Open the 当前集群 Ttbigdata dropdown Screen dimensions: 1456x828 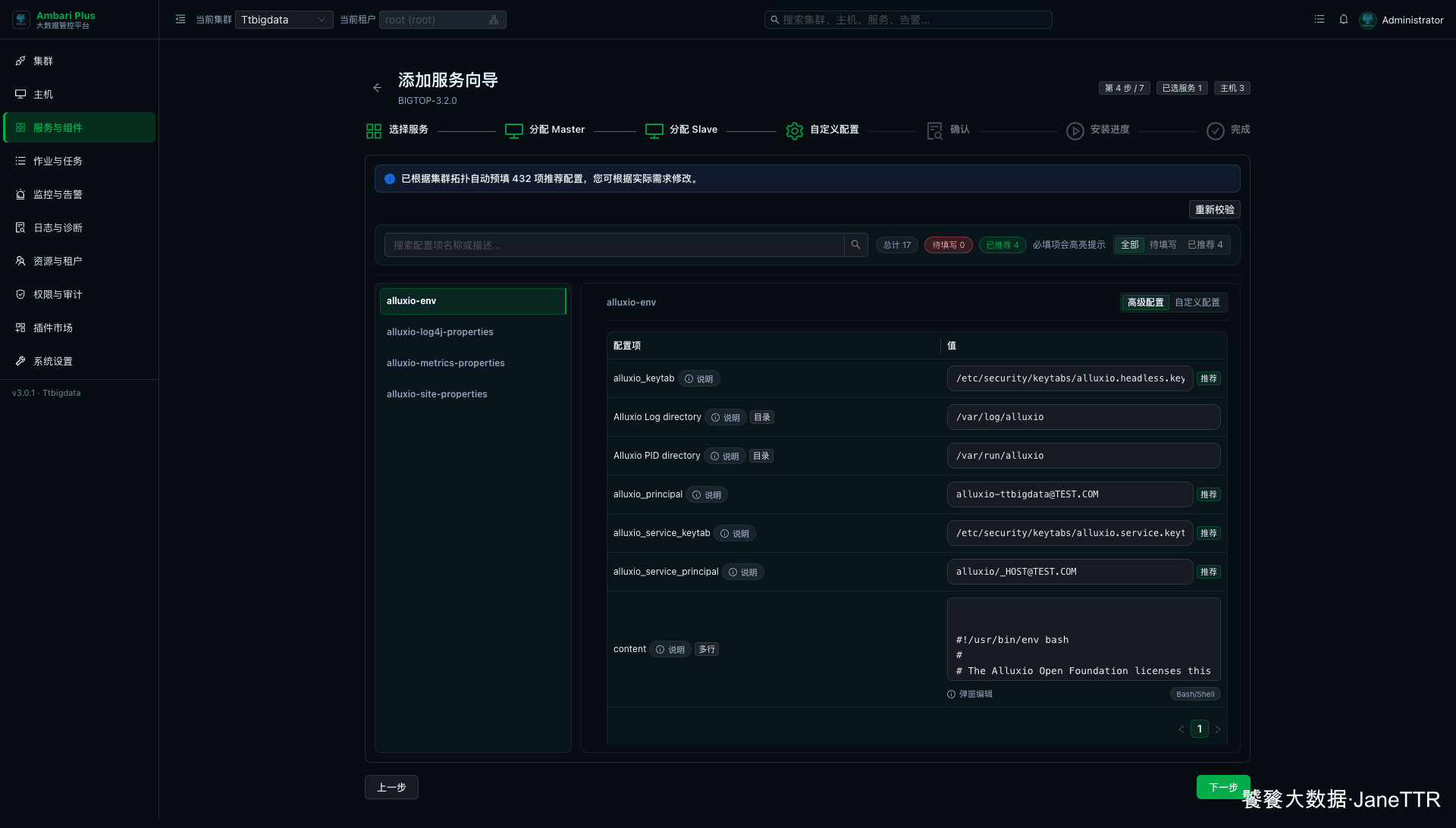pos(284,20)
